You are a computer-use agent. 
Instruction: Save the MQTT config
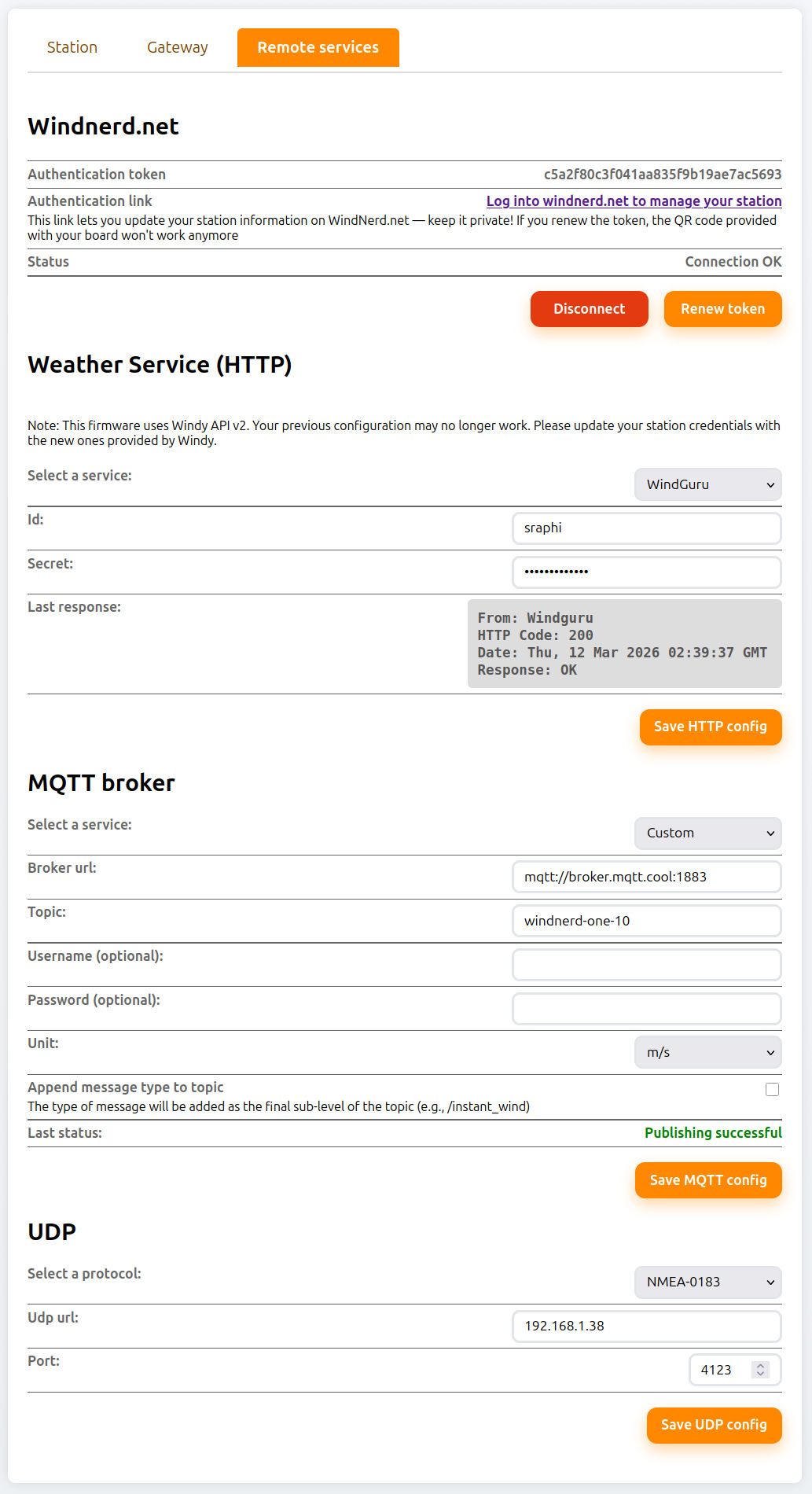708,1180
